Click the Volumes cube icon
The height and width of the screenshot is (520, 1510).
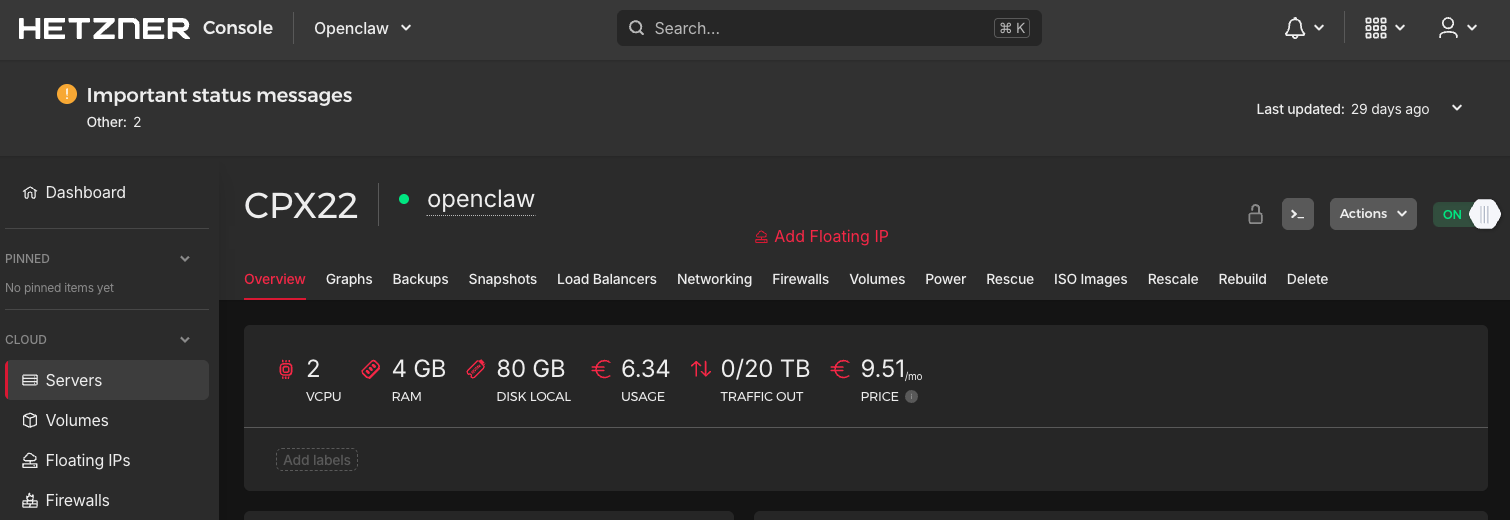pyautogui.click(x=30, y=420)
